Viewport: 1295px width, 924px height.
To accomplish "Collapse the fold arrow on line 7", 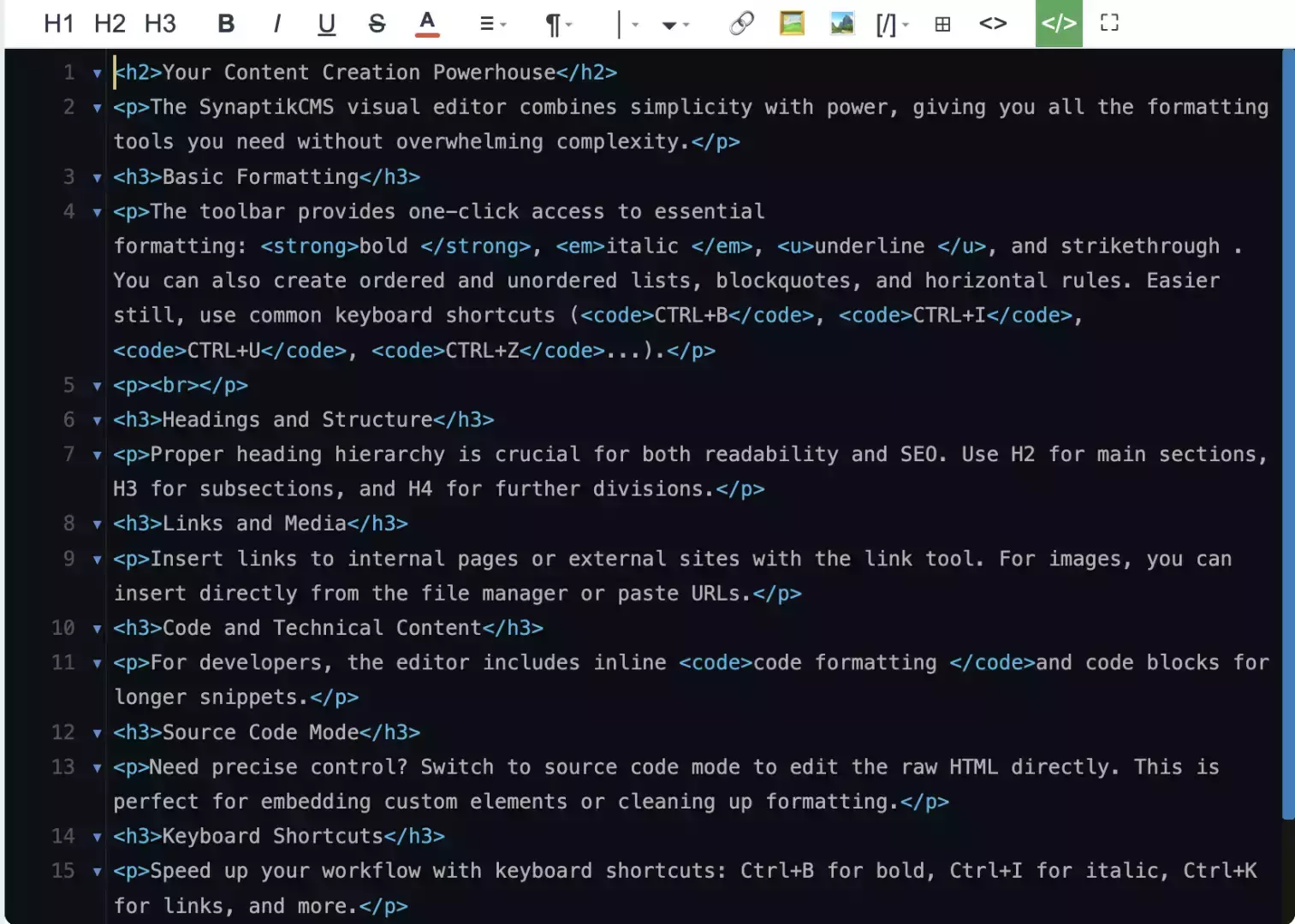I will tap(97, 455).
